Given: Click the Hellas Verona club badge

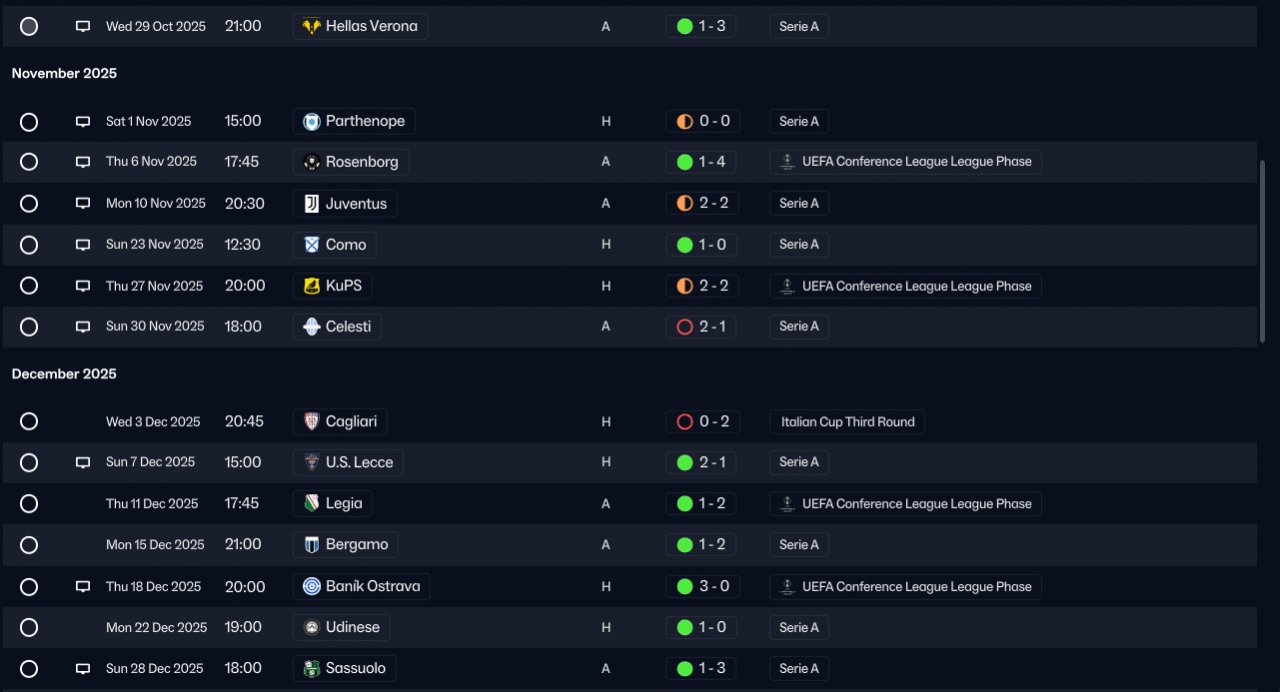Looking at the screenshot, I should tap(312, 26).
